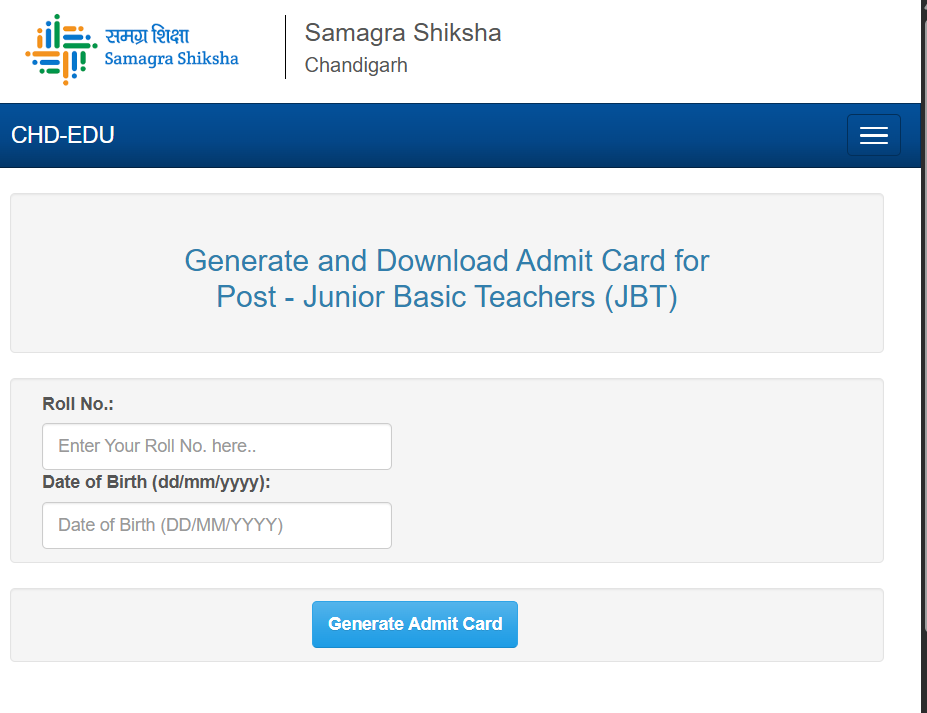Click the "Roll No.:" field label

point(78,404)
